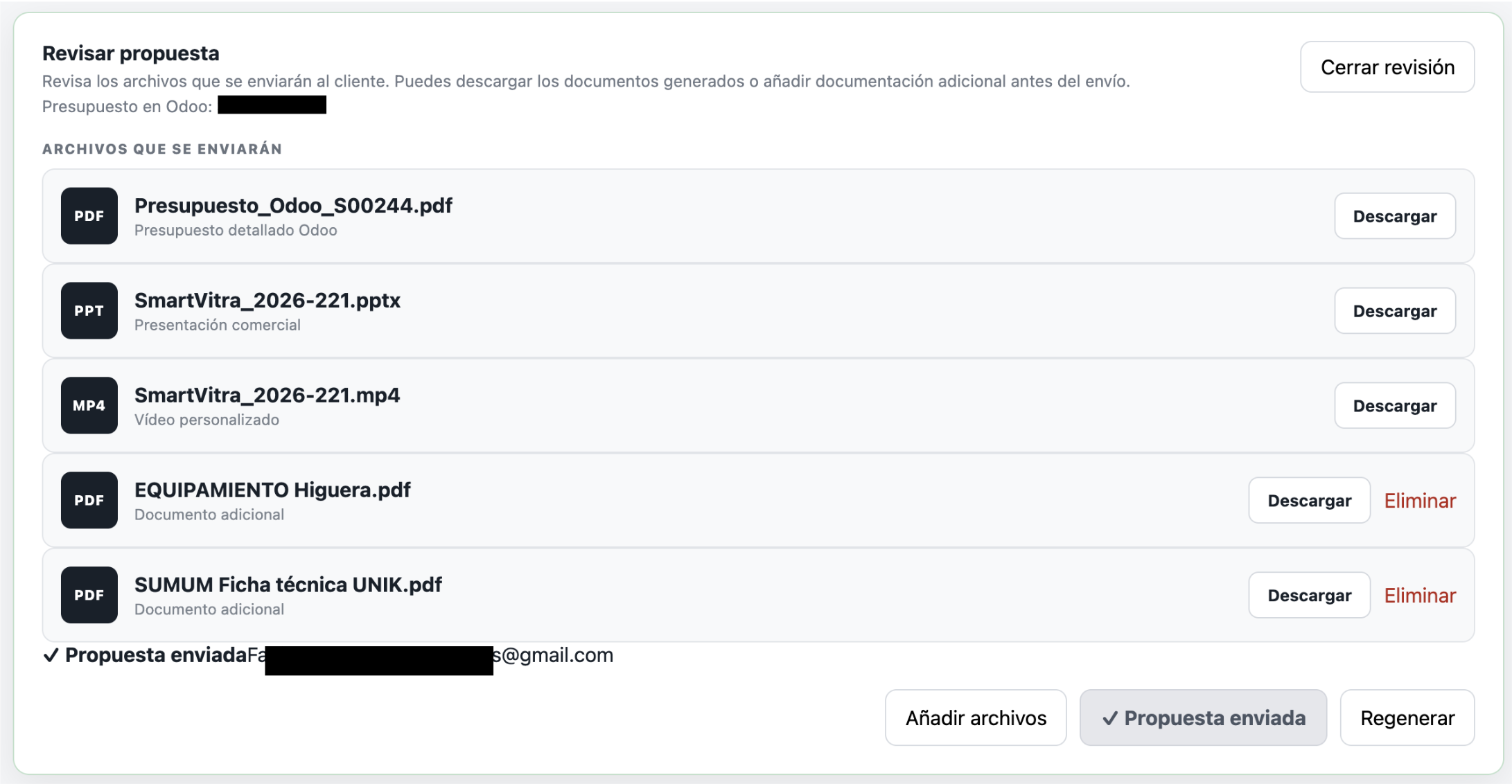The height and width of the screenshot is (784, 1512).
Task: Download EQUIPAMIENTO Higuera.pdf
Action: (1309, 500)
